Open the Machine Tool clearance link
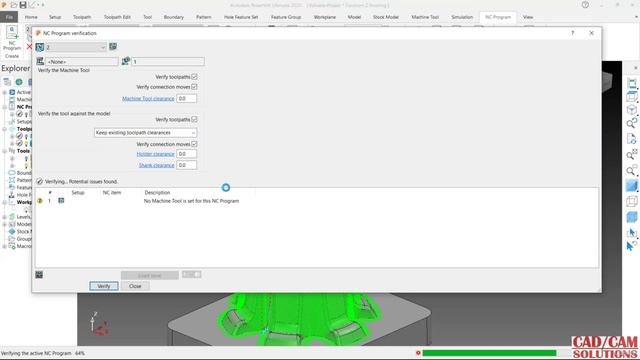 click(148, 99)
